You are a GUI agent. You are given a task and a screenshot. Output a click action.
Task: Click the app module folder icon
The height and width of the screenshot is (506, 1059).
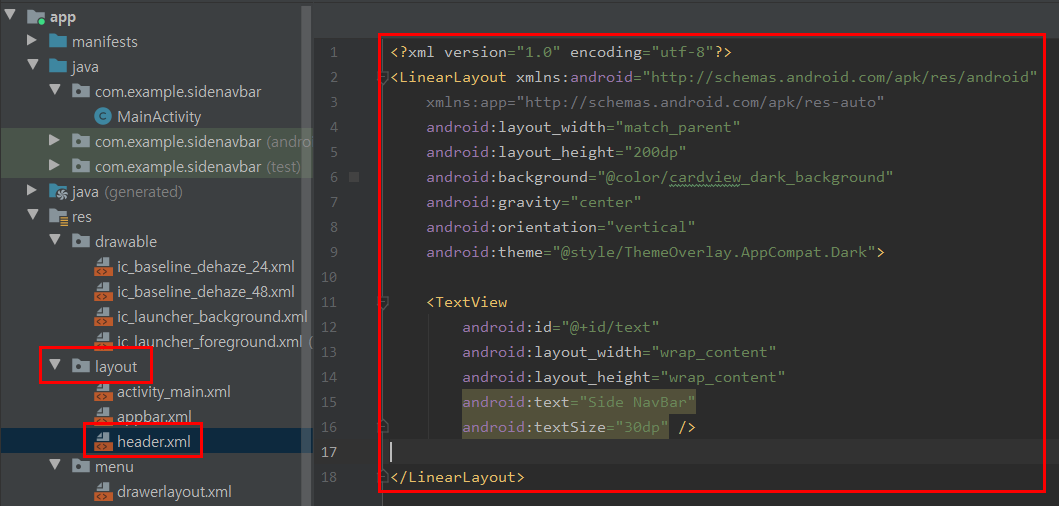pyautogui.click(x=35, y=18)
